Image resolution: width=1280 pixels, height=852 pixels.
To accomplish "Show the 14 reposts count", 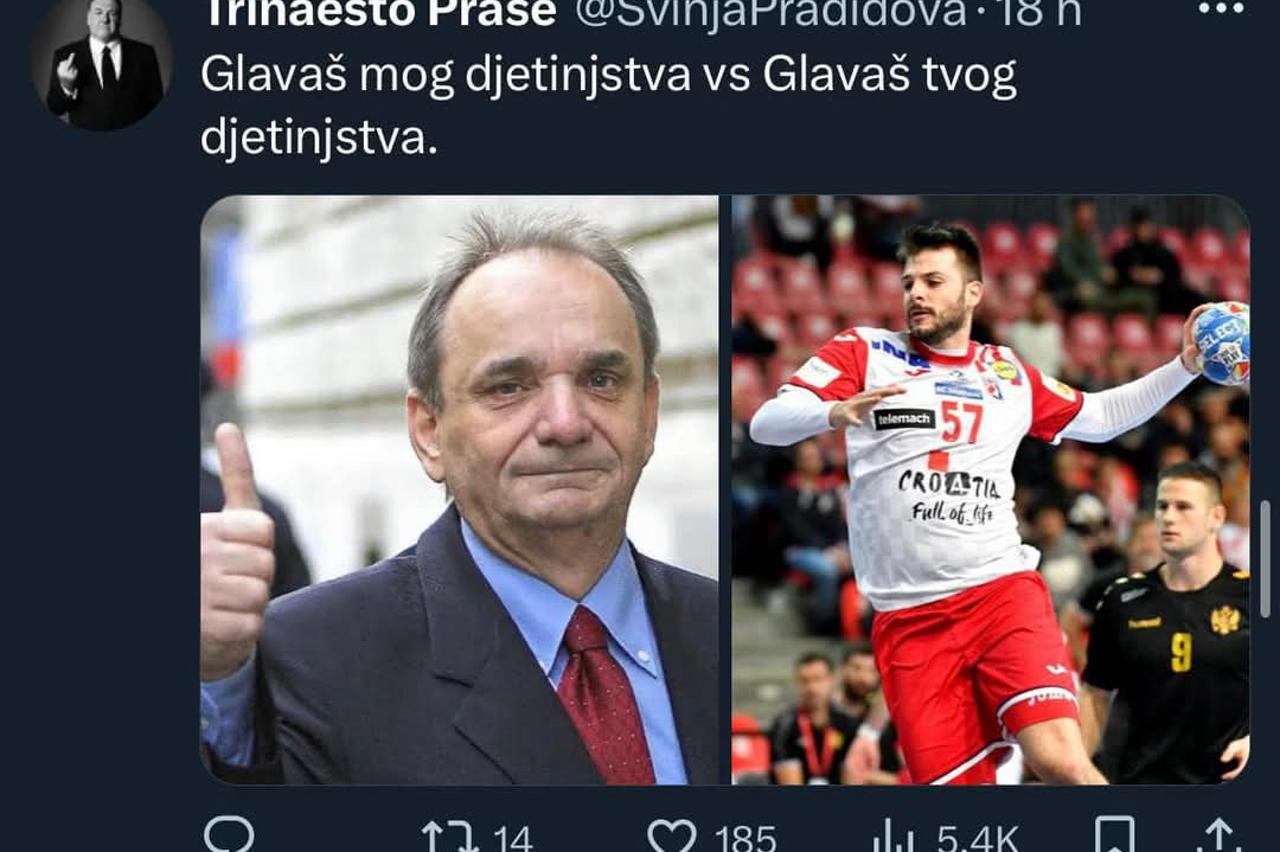I will pyautogui.click(x=513, y=838).
